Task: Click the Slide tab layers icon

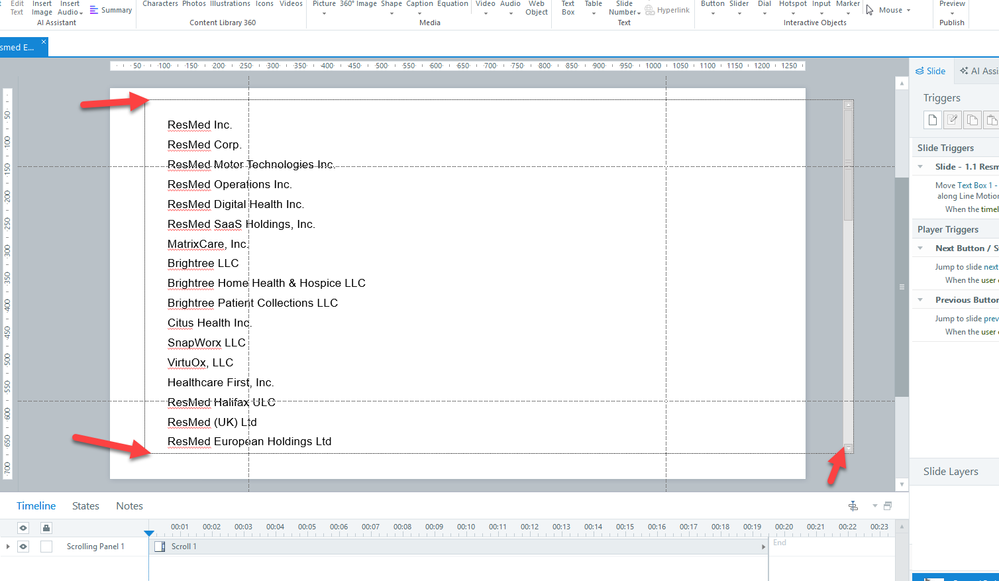Action: (x=919, y=71)
